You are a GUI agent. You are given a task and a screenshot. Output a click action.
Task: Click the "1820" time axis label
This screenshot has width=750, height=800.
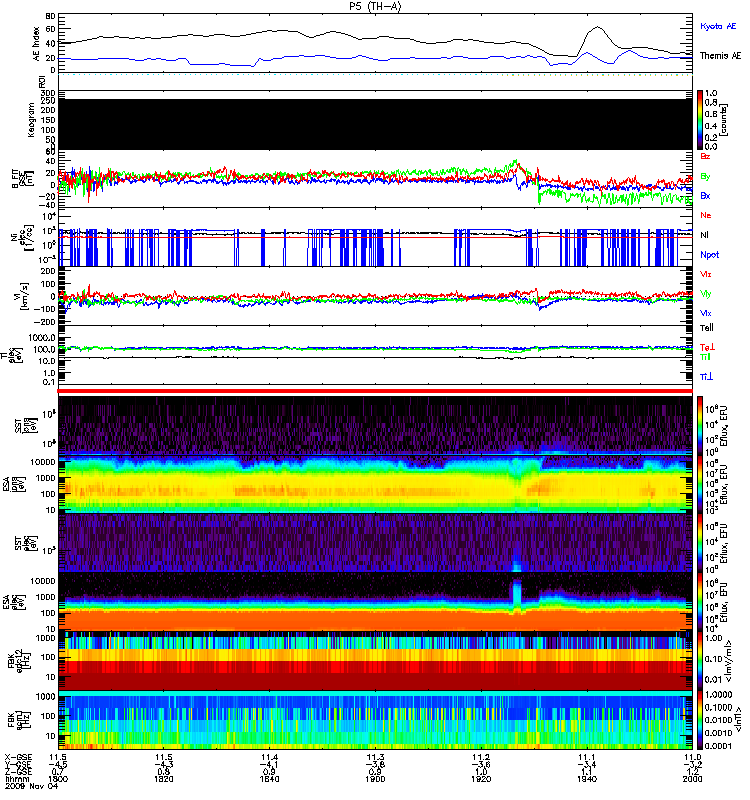[x=164, y=779]
